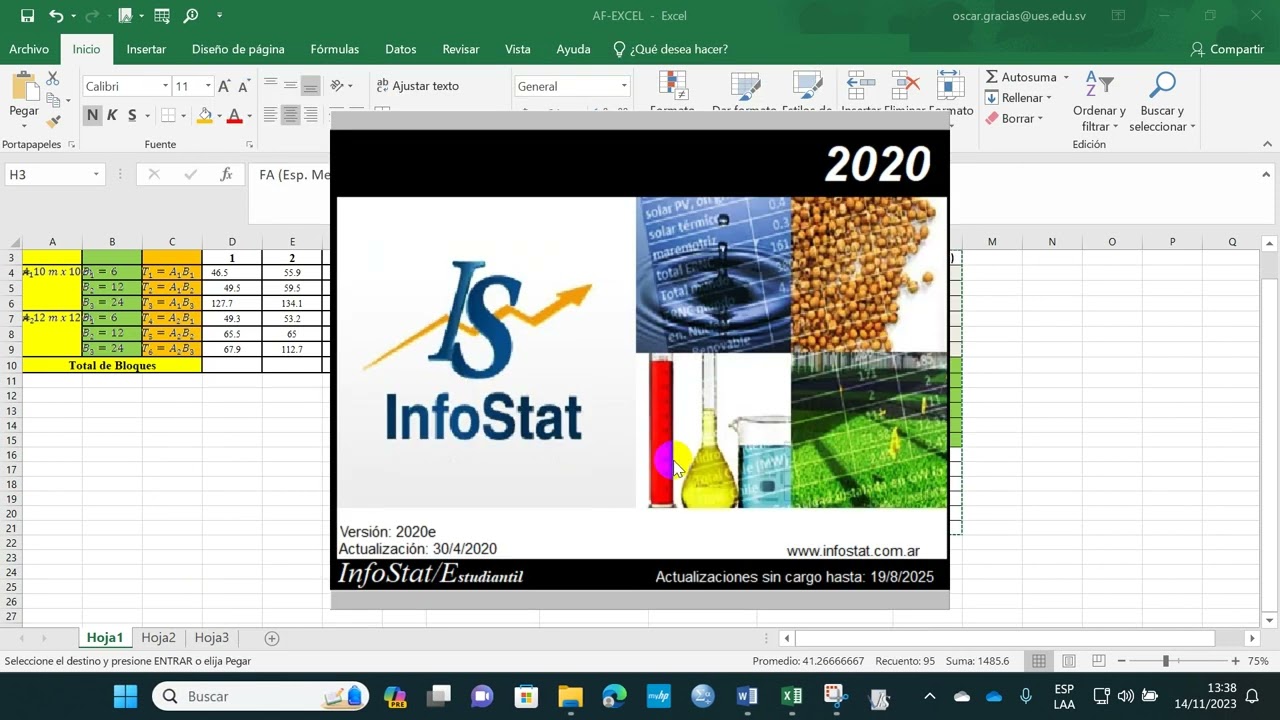Open the Archivo menu
The image size is (1280, 720).
29,49
